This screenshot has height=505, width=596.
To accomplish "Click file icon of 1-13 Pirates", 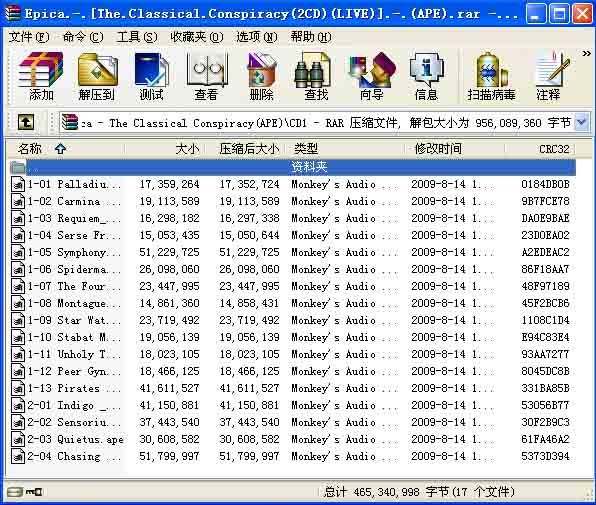I will tap(18, 388).
